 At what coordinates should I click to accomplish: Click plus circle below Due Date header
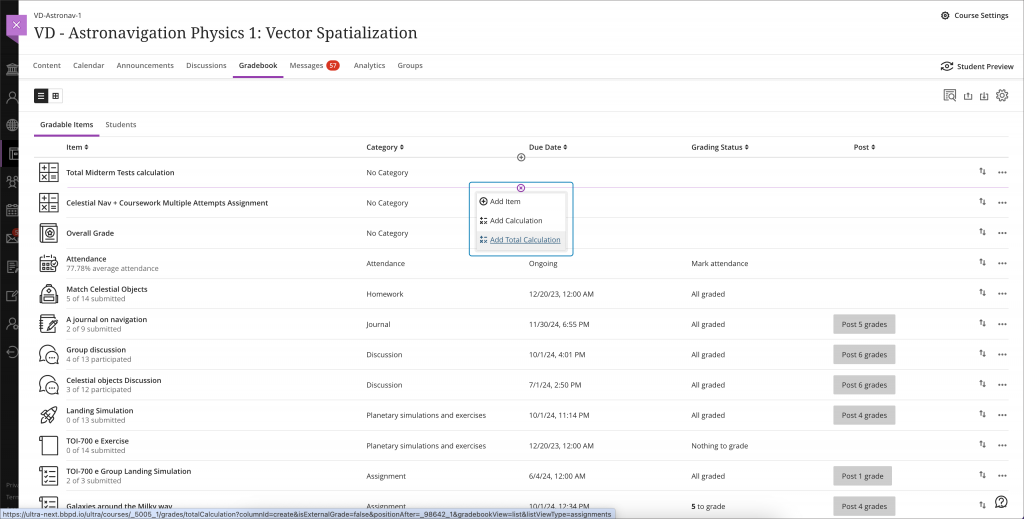click(520, 157)
